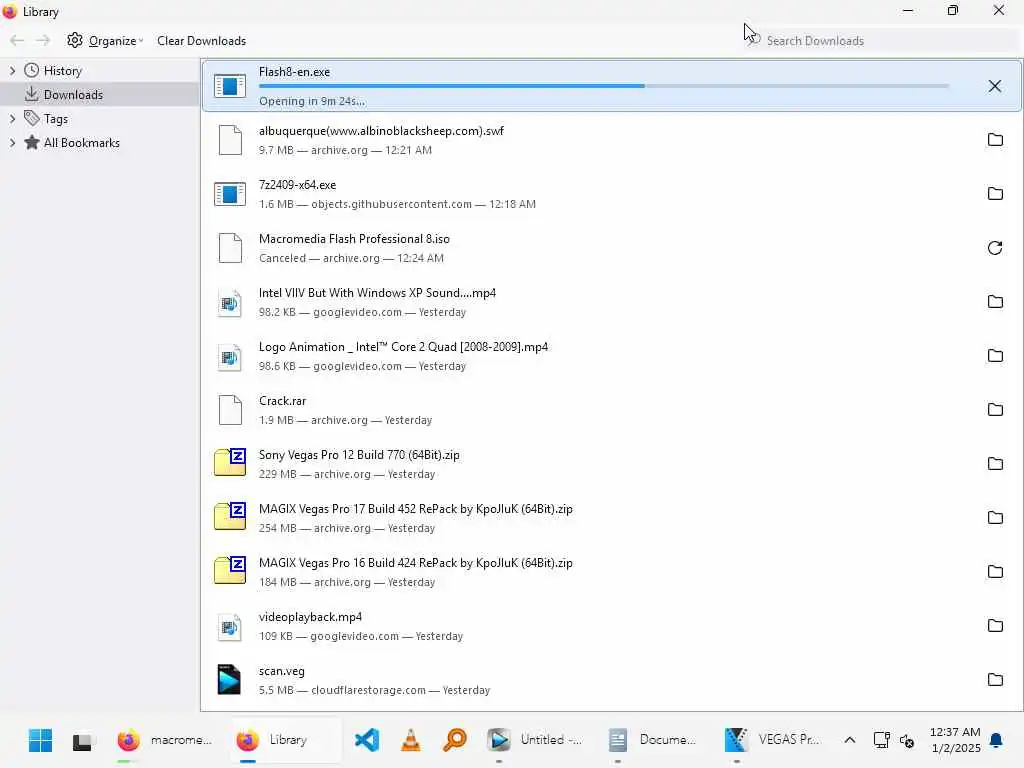Open folder for MAGIX Vegas Pro 16 zip

pyautogui.click(x=995, y=572)
